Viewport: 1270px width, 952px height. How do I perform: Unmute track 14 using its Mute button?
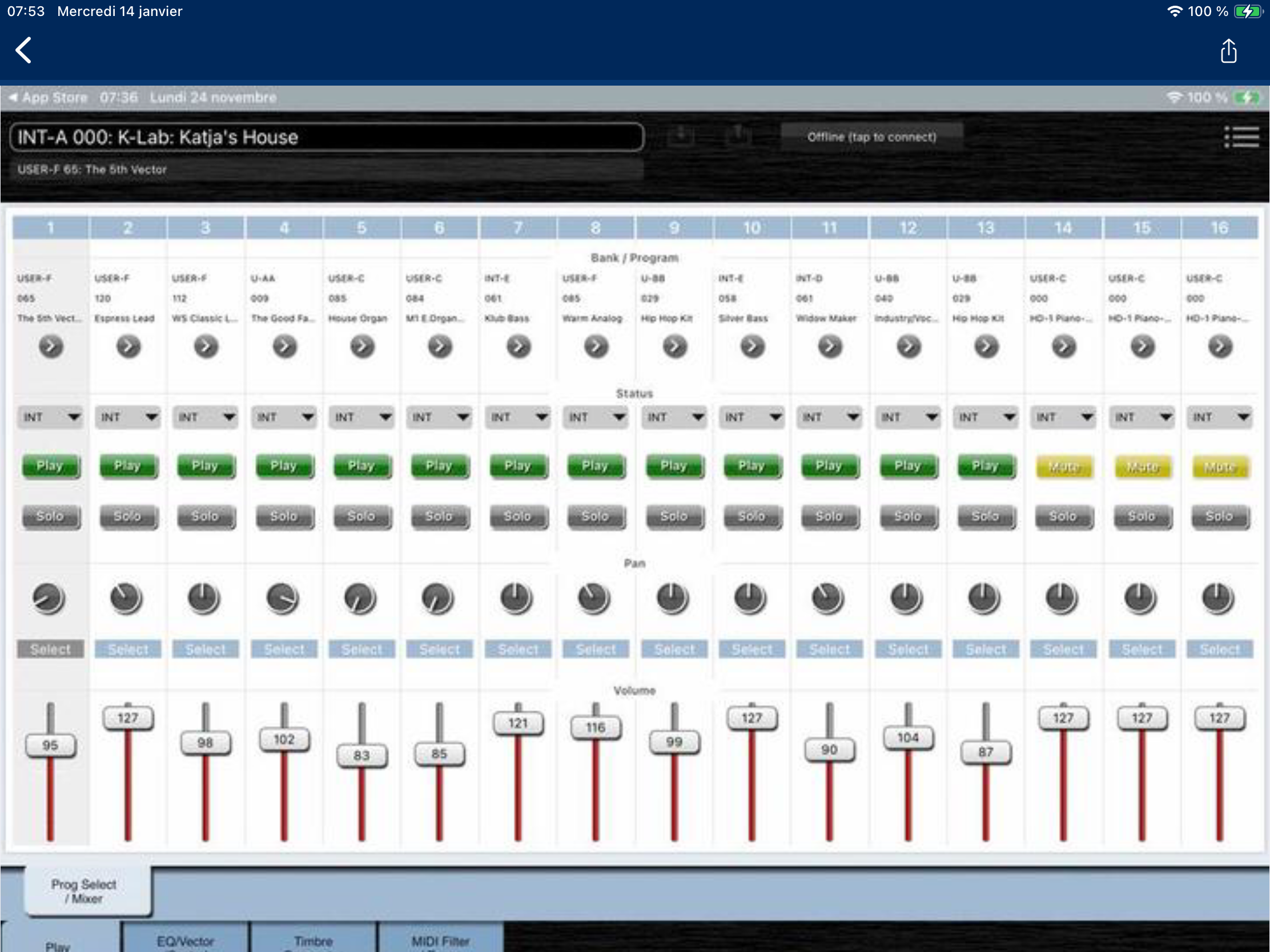pos(1063,467)
